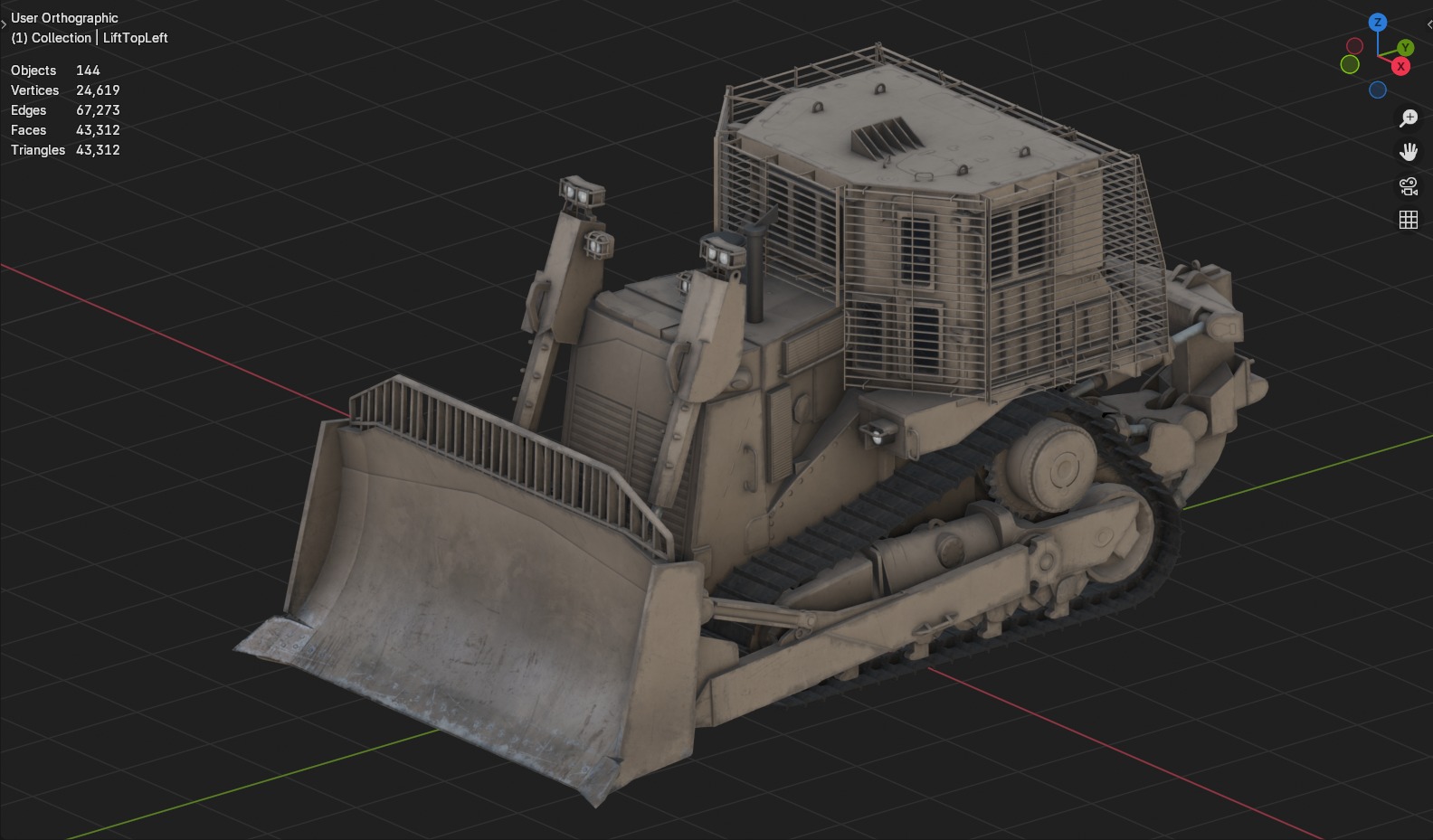Click the Faces count '43,312'

click(98, 130)
